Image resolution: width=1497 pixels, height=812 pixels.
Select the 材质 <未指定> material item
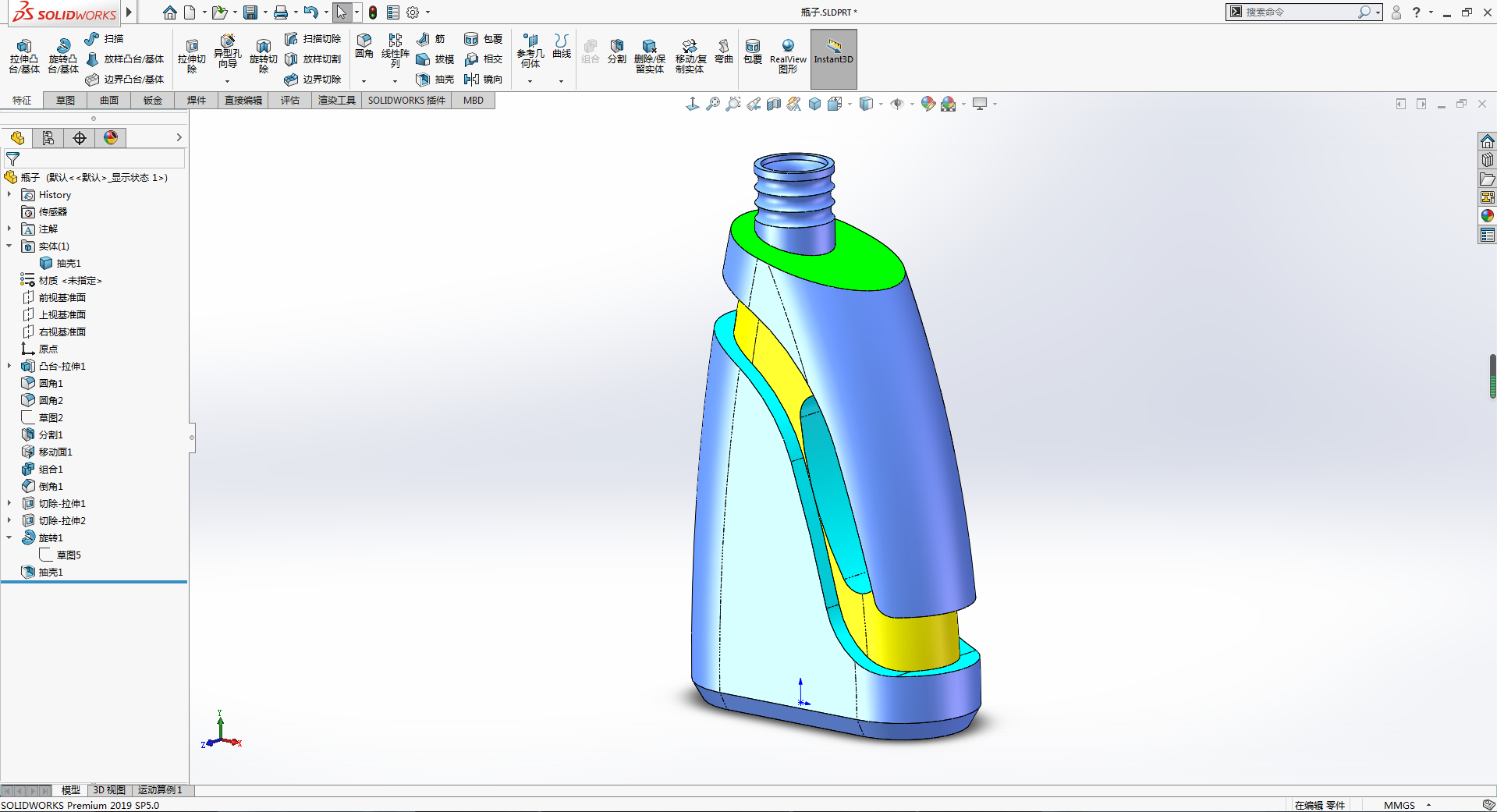62,280
